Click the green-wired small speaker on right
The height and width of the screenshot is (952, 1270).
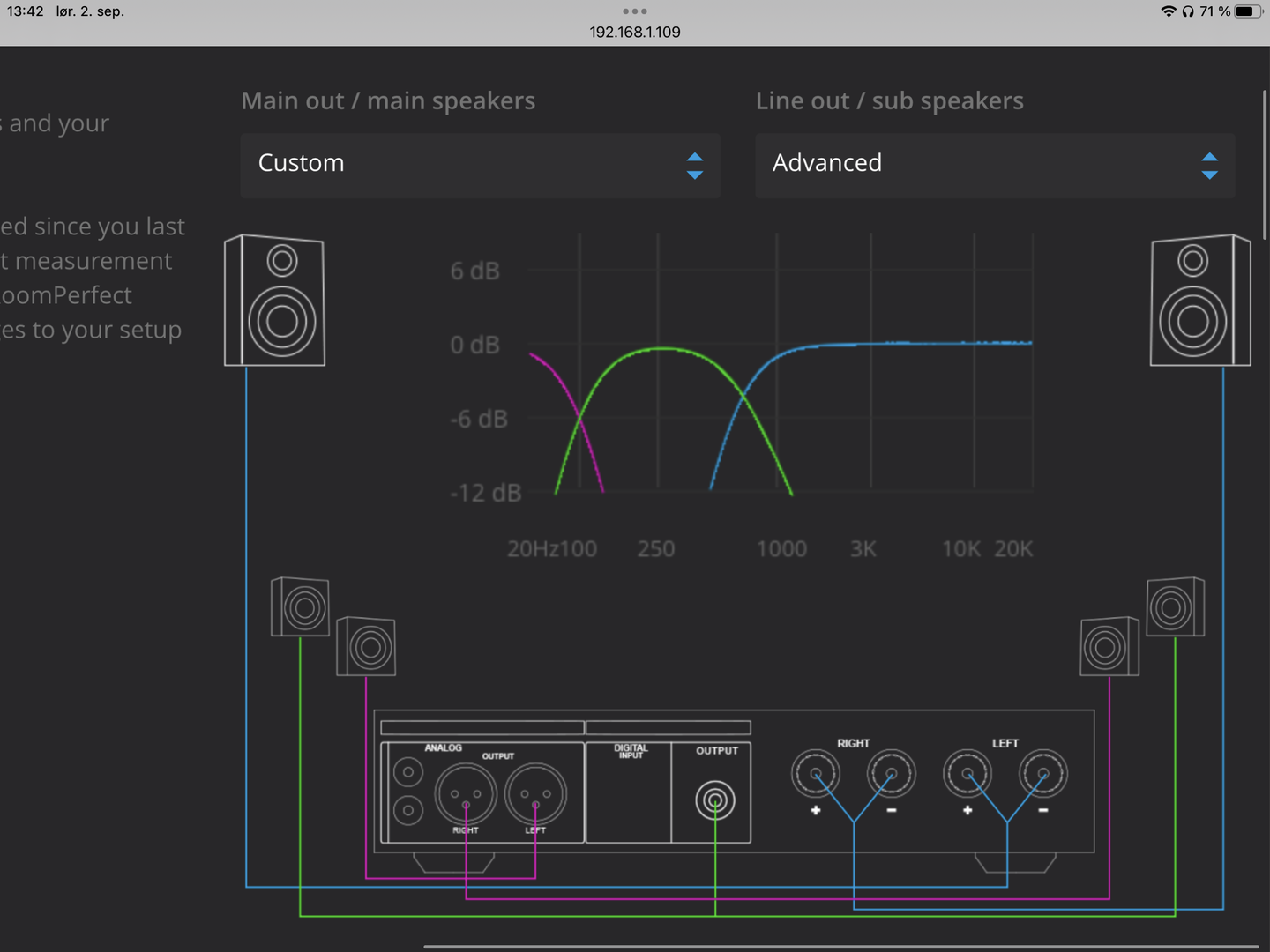click(x=1176, y=606)
